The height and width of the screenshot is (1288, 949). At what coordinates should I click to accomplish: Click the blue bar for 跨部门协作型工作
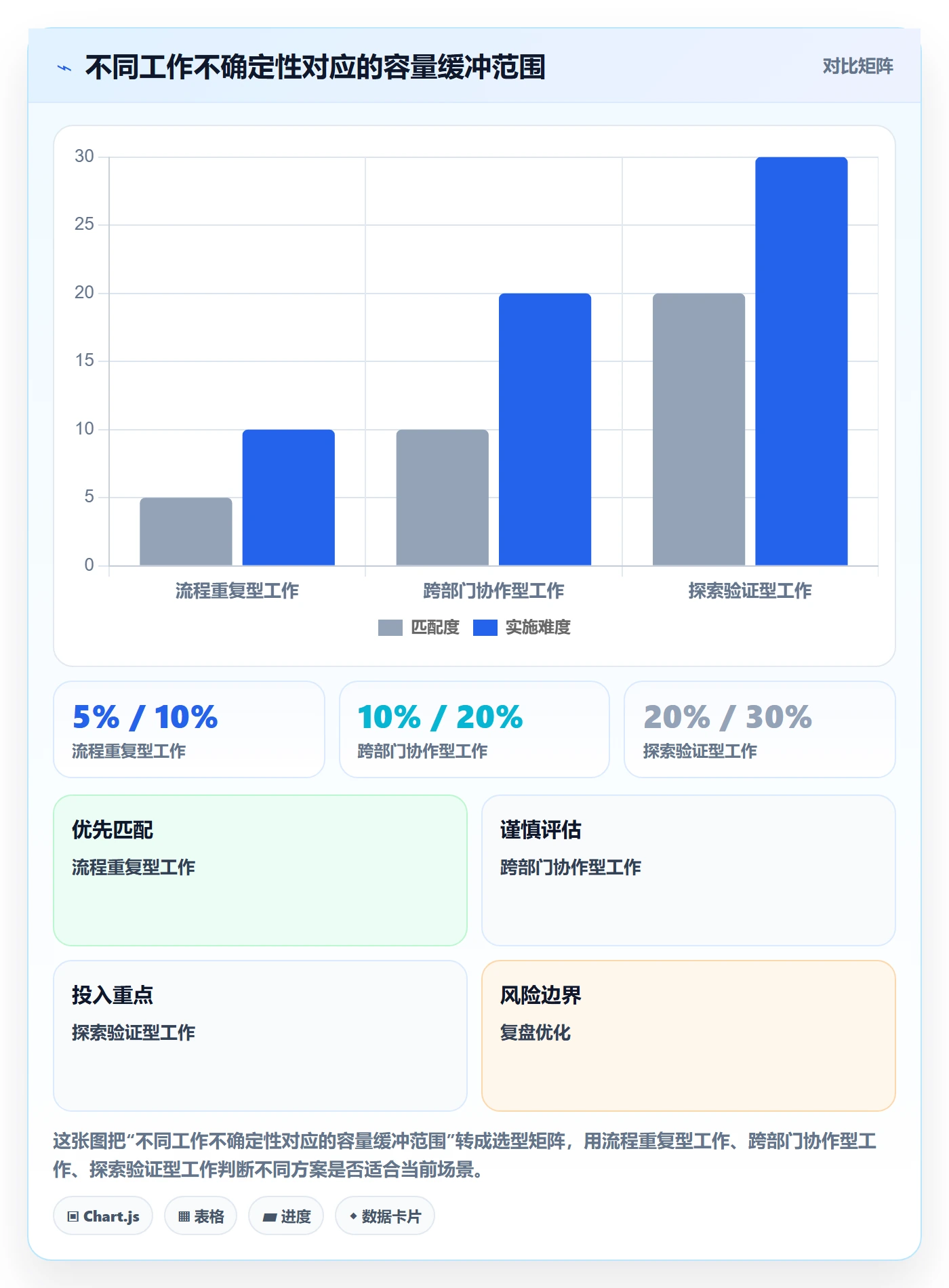pos(545,429)
